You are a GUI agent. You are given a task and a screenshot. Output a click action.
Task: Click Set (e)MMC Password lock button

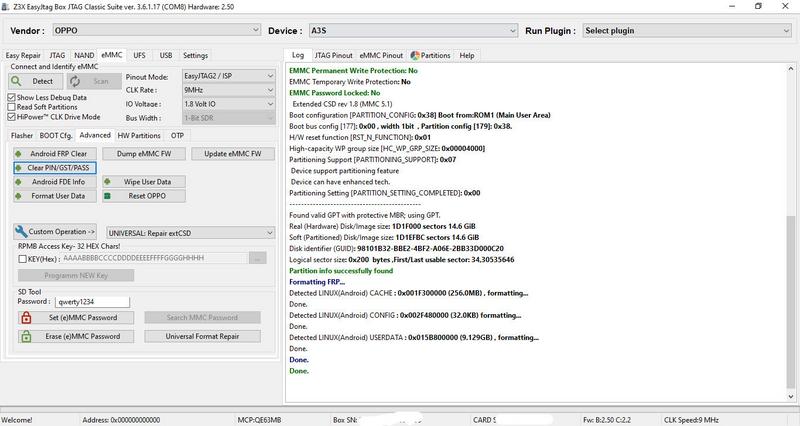76,318
